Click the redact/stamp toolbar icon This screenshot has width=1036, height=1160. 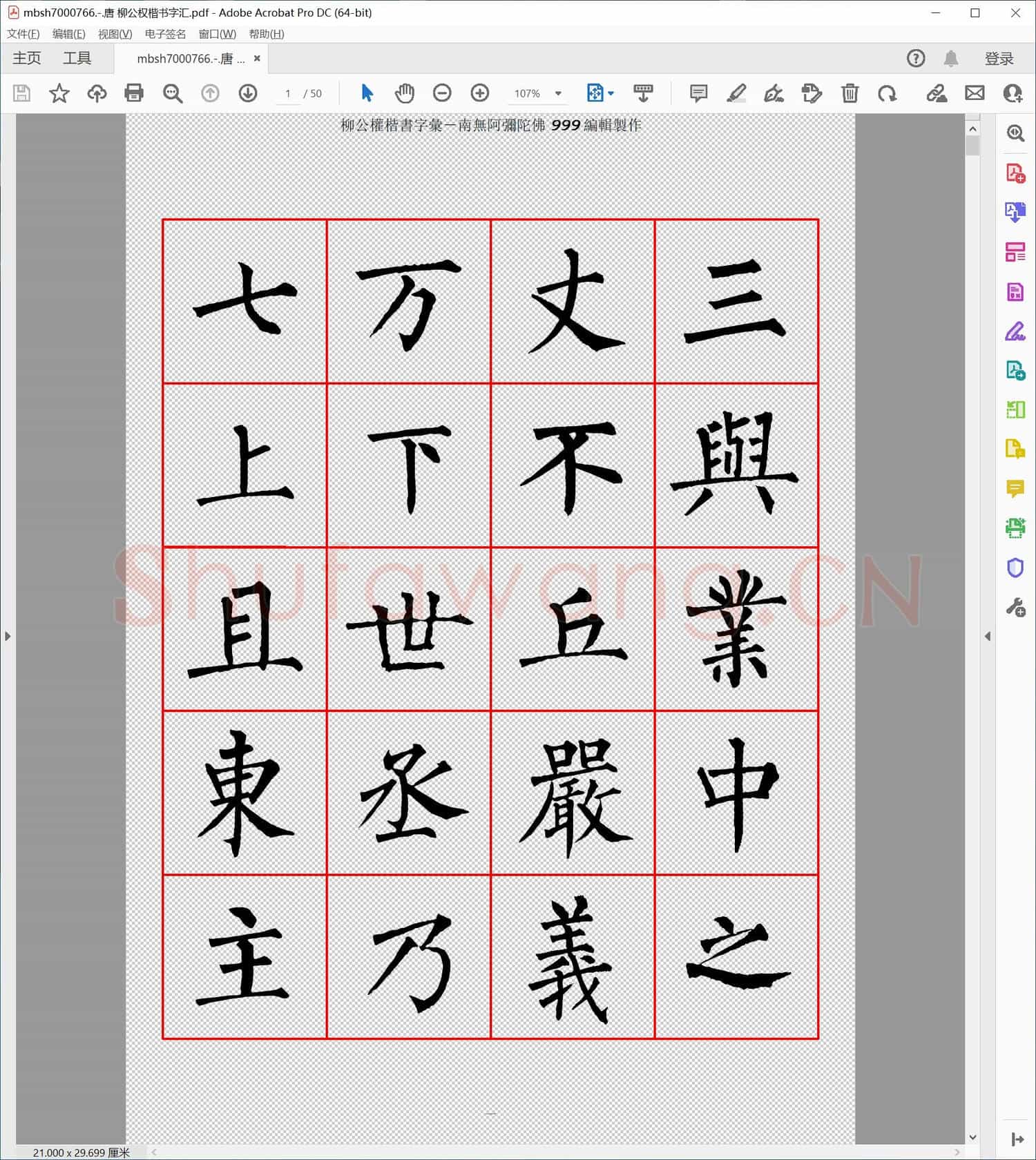click(x=937, y=93)
